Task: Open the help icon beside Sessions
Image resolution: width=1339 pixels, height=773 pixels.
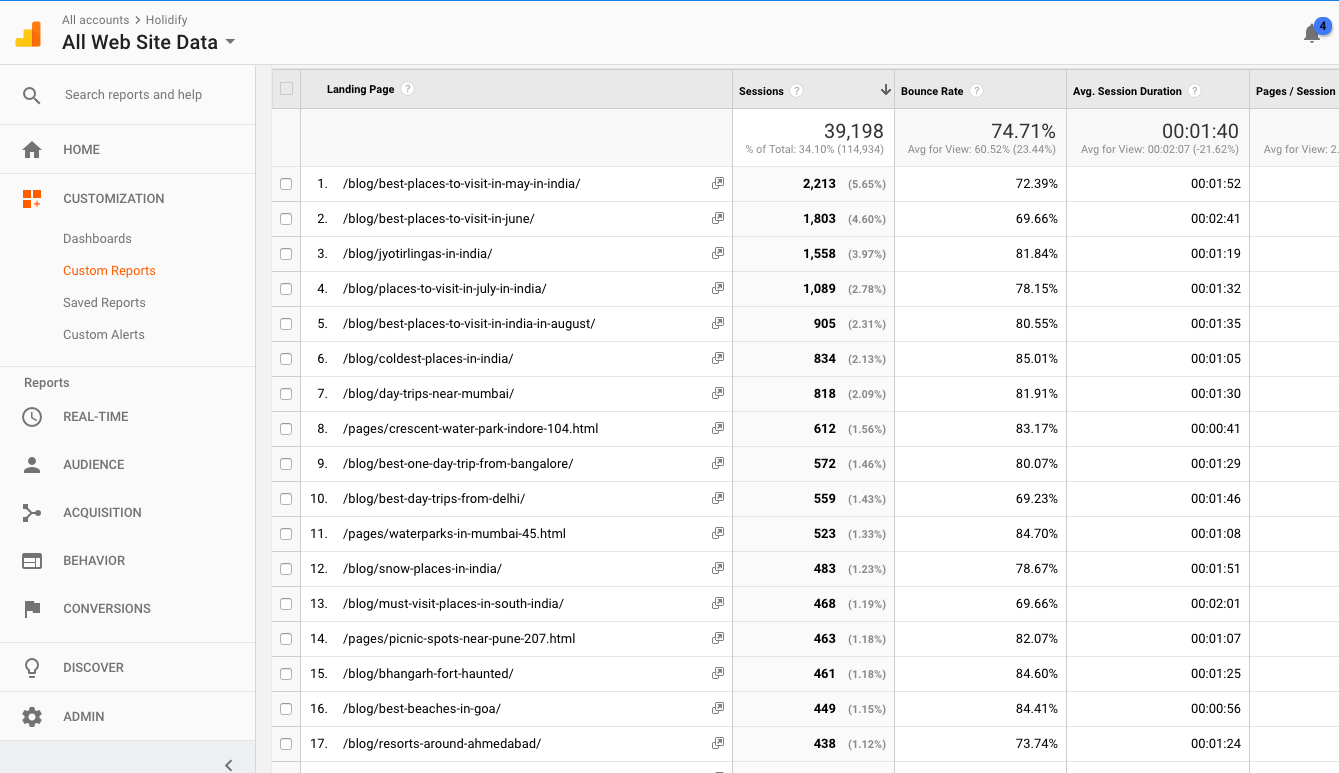Action: [x=797, y=91]
